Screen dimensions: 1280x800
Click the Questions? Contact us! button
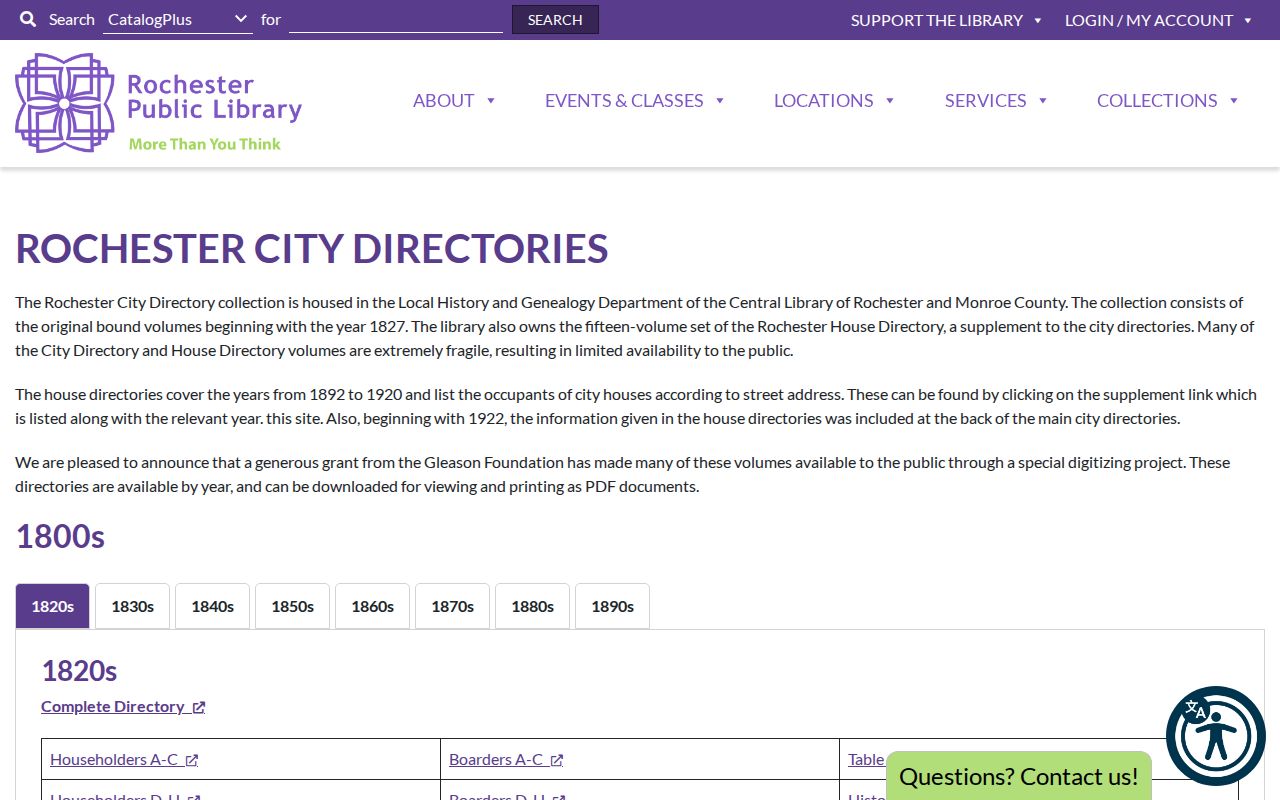point(1019,776)
